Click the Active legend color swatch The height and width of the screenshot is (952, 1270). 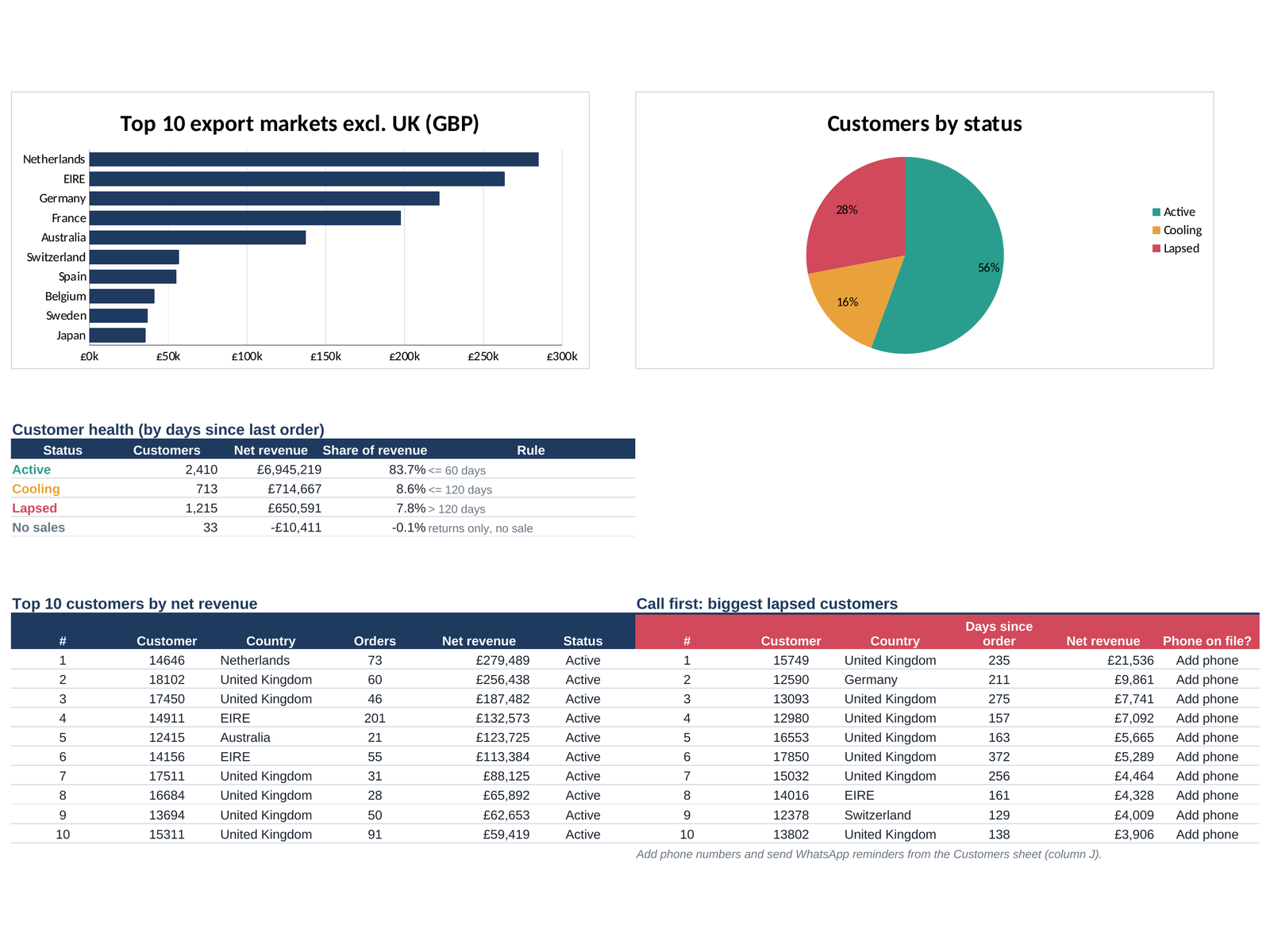1156,212
